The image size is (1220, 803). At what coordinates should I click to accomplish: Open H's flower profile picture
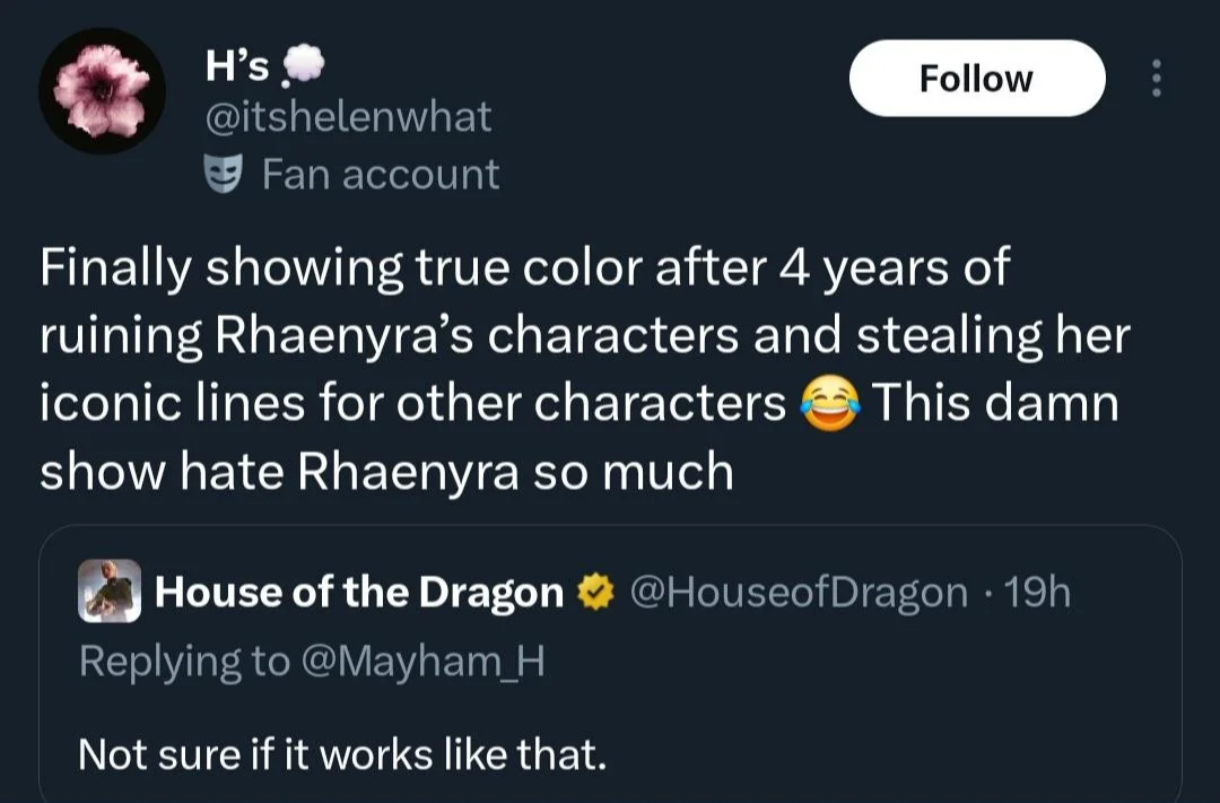point(102,91)
